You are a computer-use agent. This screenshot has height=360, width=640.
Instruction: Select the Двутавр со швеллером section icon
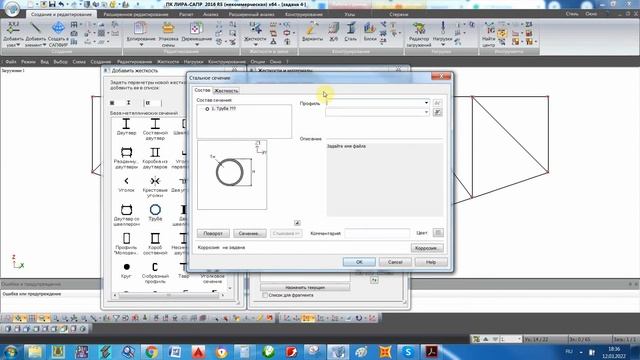pos(126,210)
